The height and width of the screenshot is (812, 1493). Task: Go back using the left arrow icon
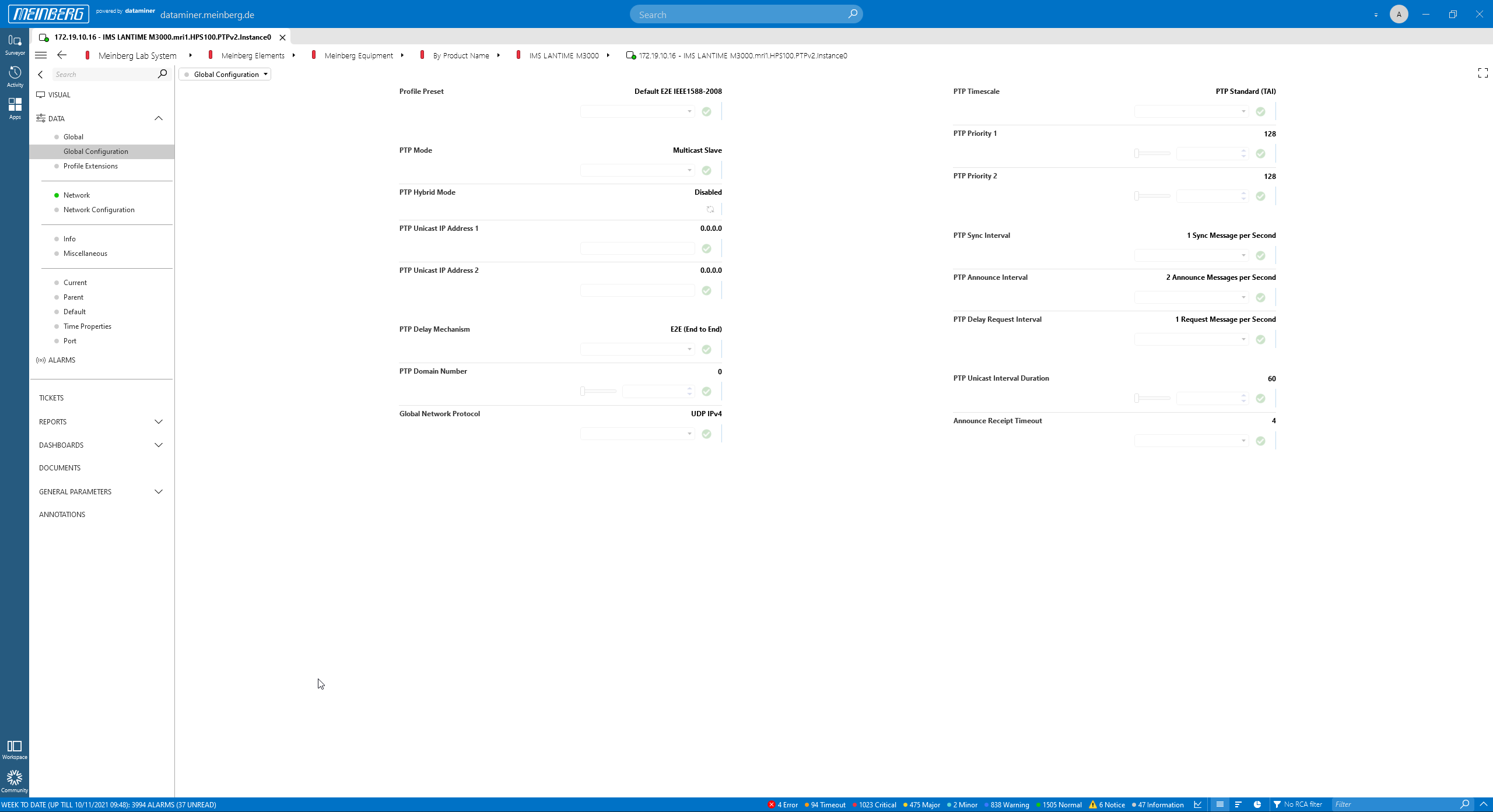pos(62,55)
